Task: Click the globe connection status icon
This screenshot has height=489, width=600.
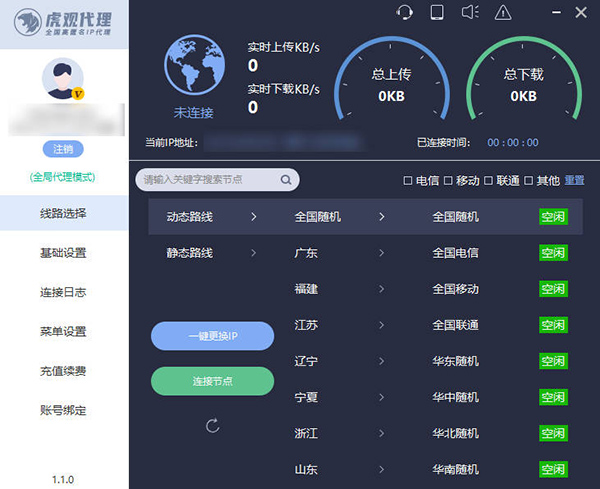Action: [x=194, y=65]
